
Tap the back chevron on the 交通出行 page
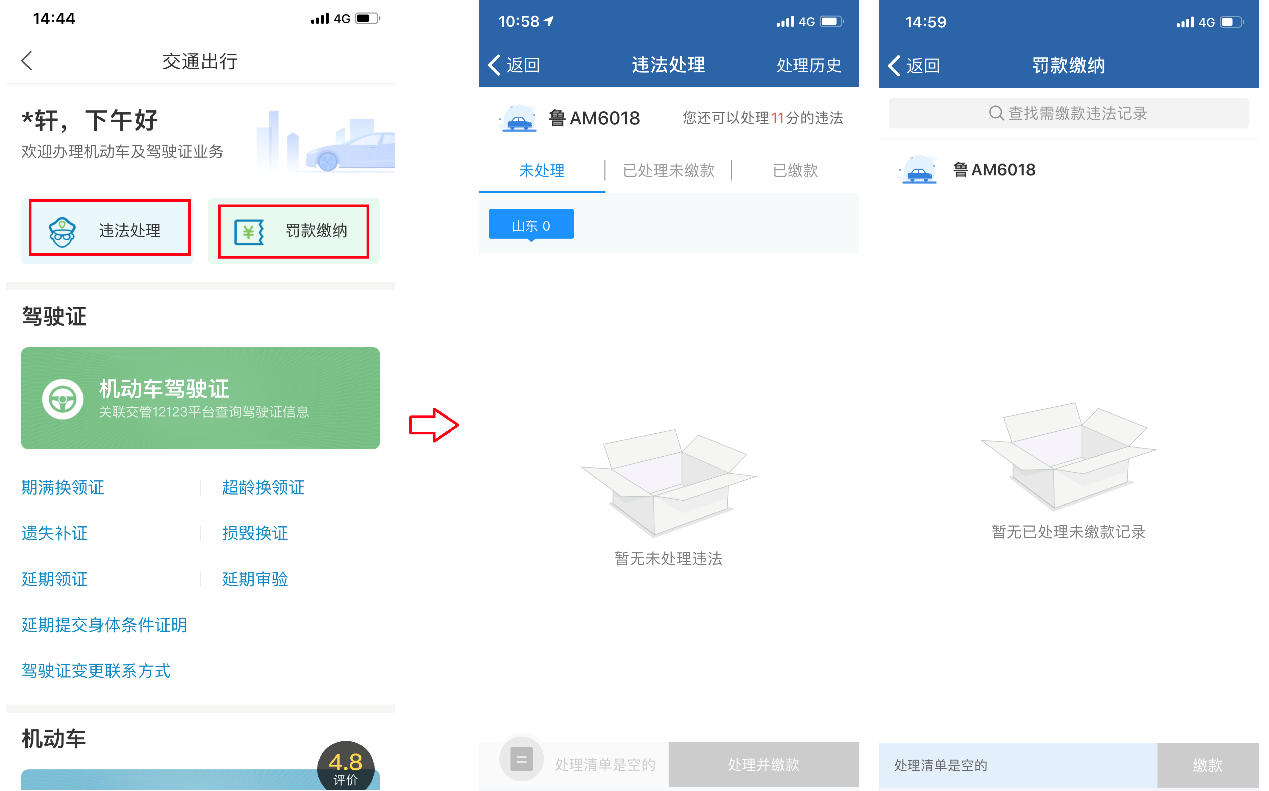click(x=27, y=61)
